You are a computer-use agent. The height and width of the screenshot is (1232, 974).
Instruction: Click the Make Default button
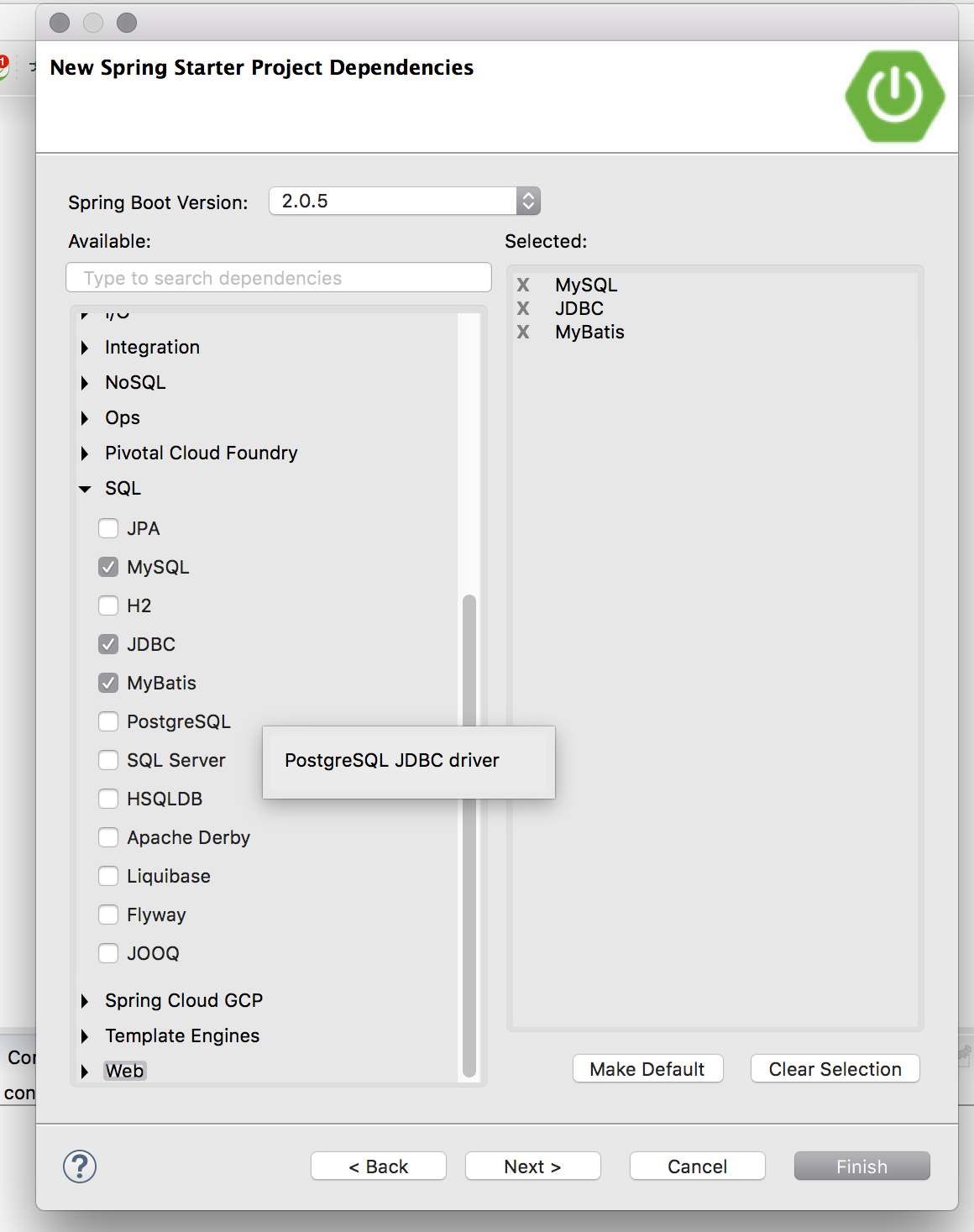point(647,1069)
